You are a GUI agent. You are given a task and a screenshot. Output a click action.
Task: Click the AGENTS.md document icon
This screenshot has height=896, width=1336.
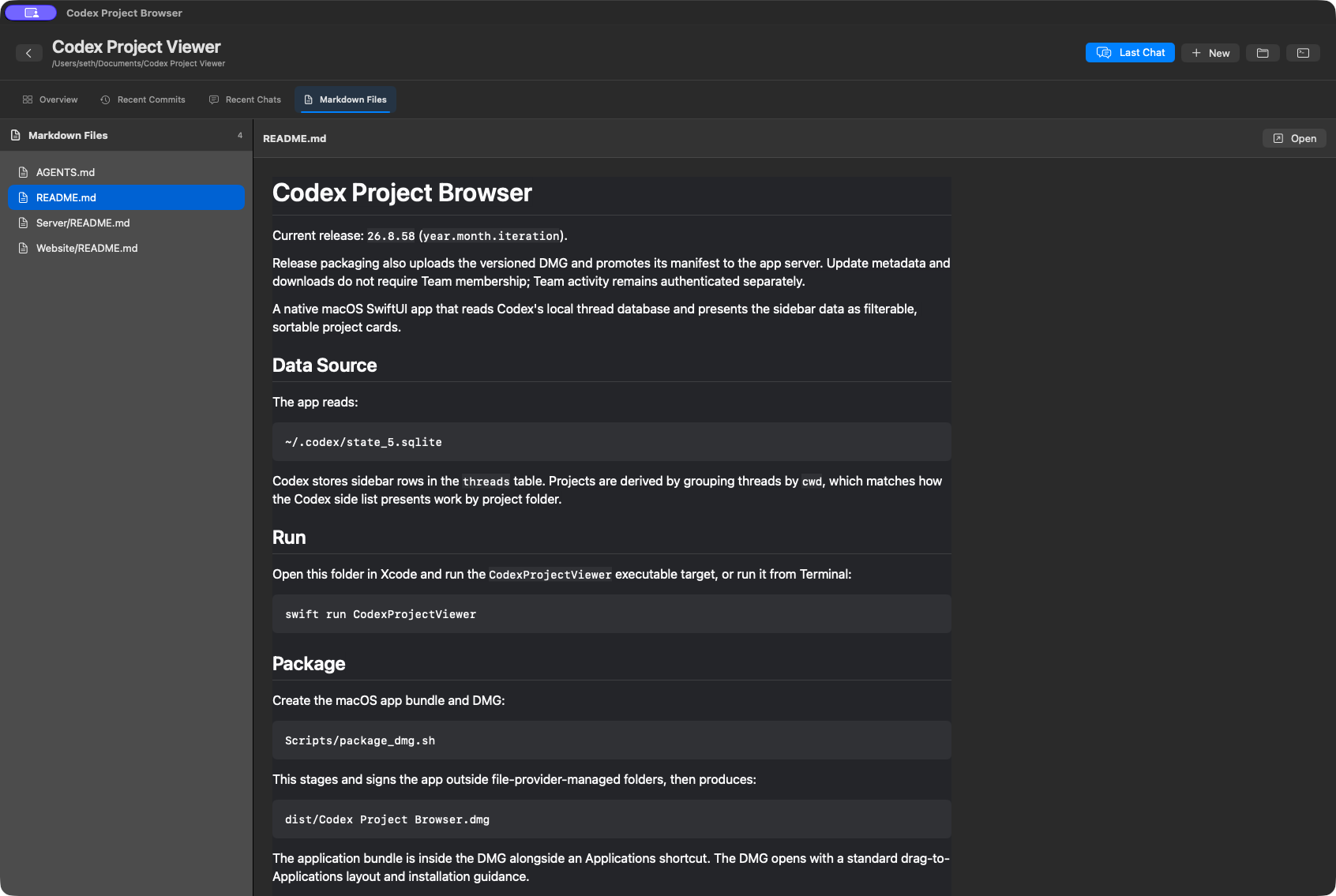click(23, 172)
